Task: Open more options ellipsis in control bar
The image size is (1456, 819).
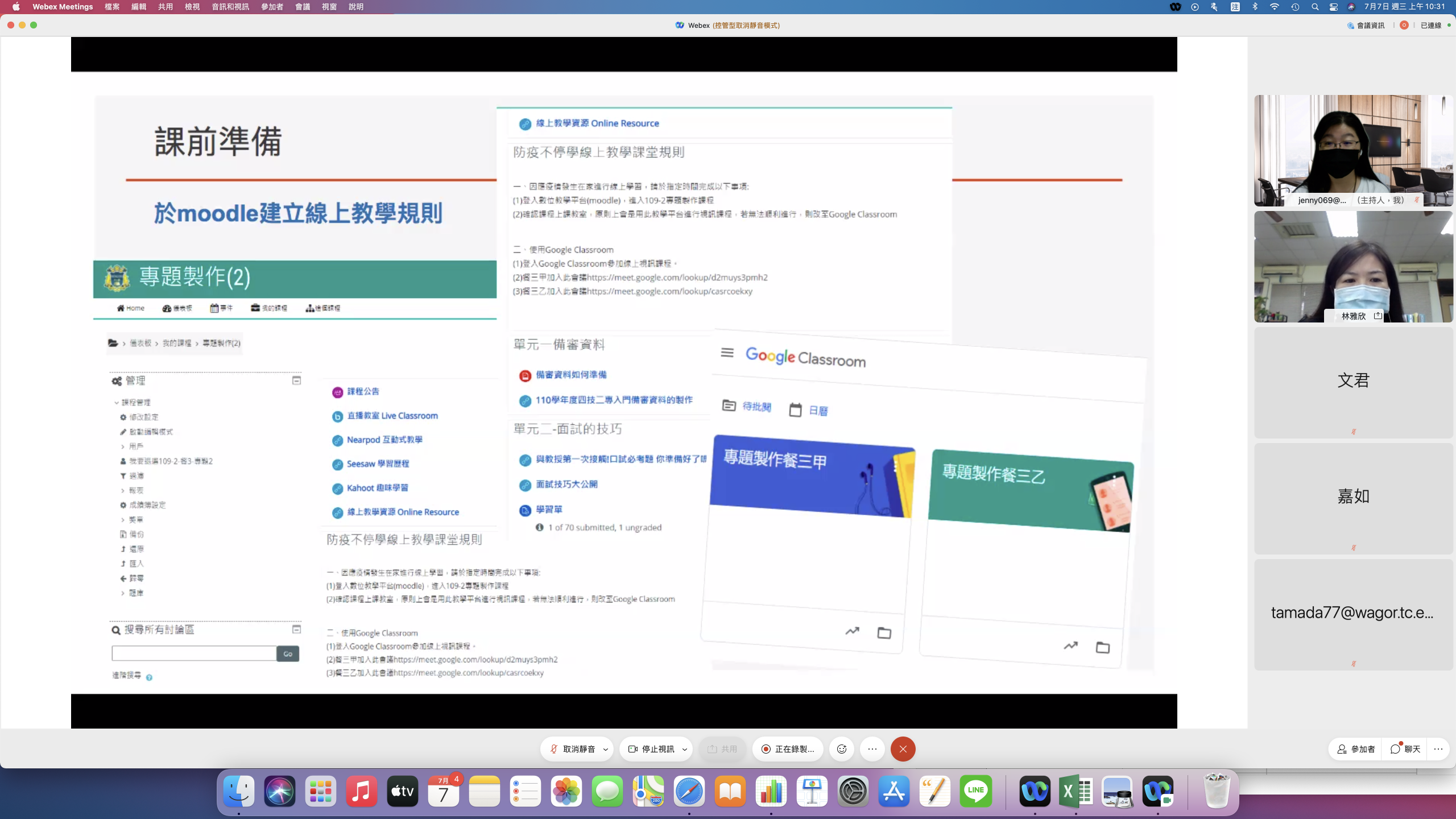Action: coord(872,749)
